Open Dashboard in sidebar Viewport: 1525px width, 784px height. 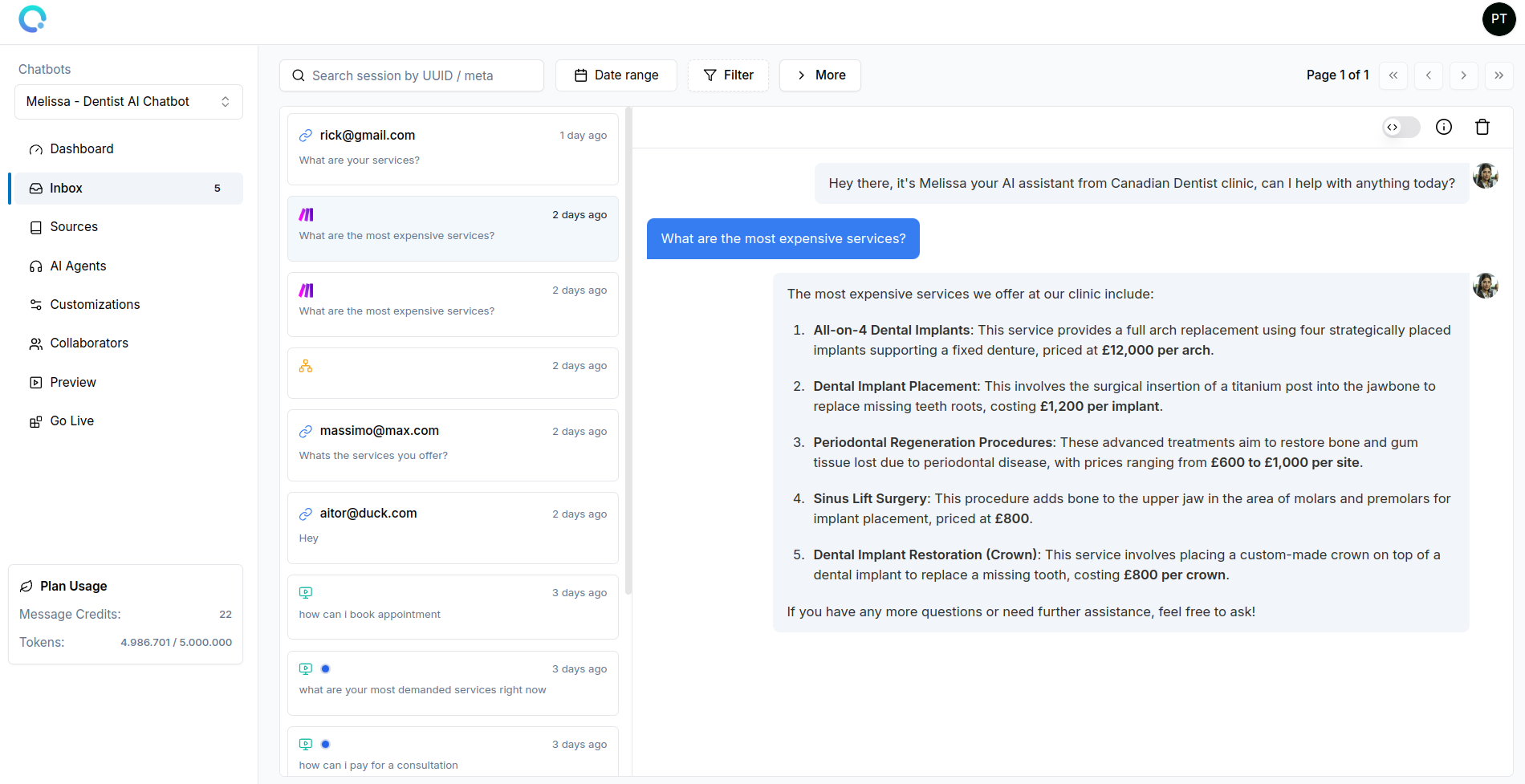[82, 149]
